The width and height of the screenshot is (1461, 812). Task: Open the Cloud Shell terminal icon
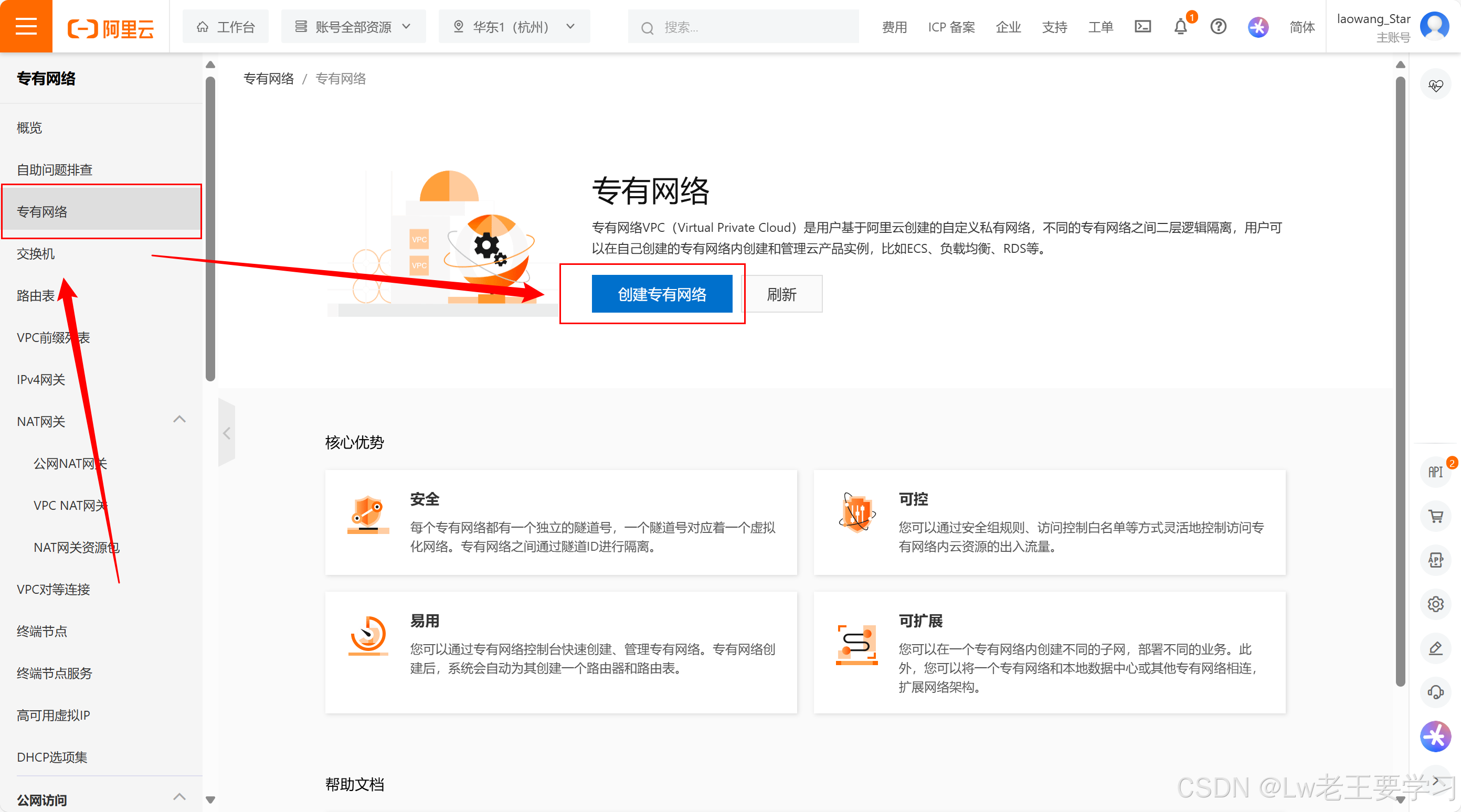[x=1142, y=27]
